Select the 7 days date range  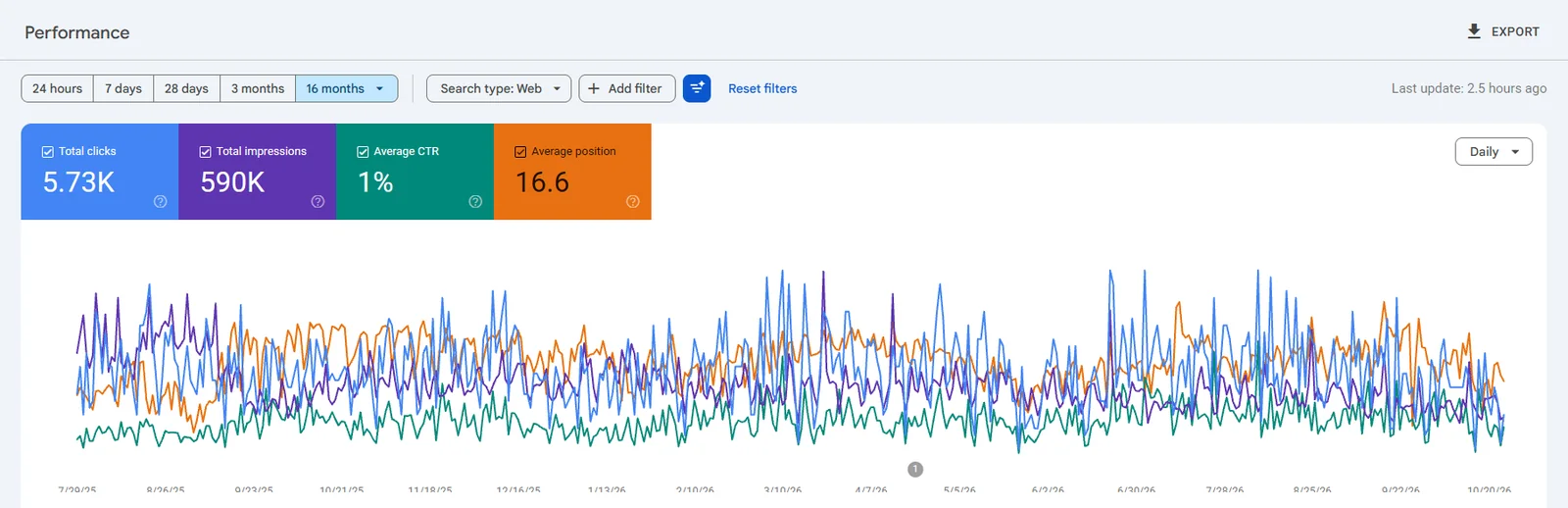[x=123, y=88]
